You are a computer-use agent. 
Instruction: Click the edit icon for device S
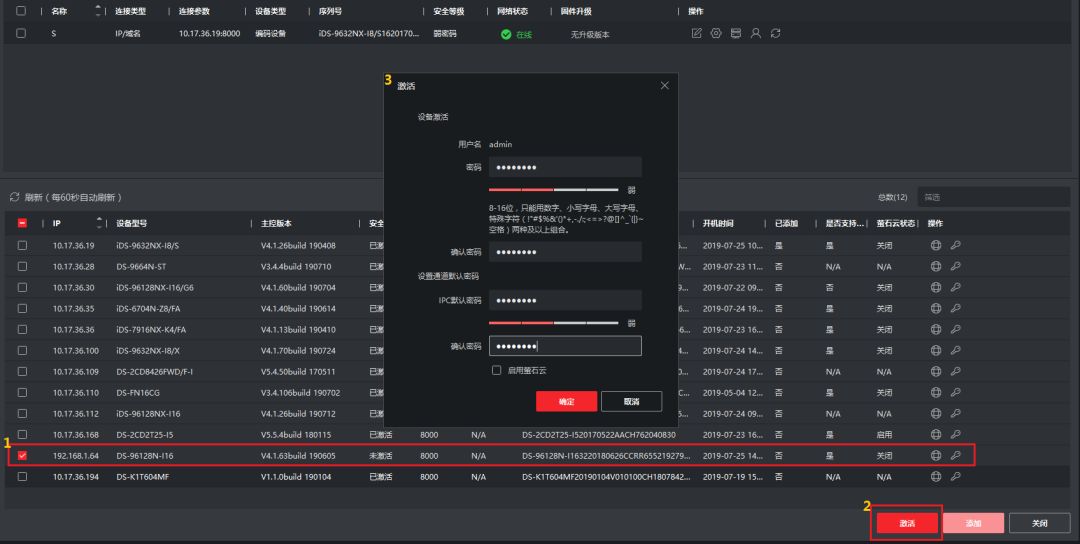click(x=697, y=33)
